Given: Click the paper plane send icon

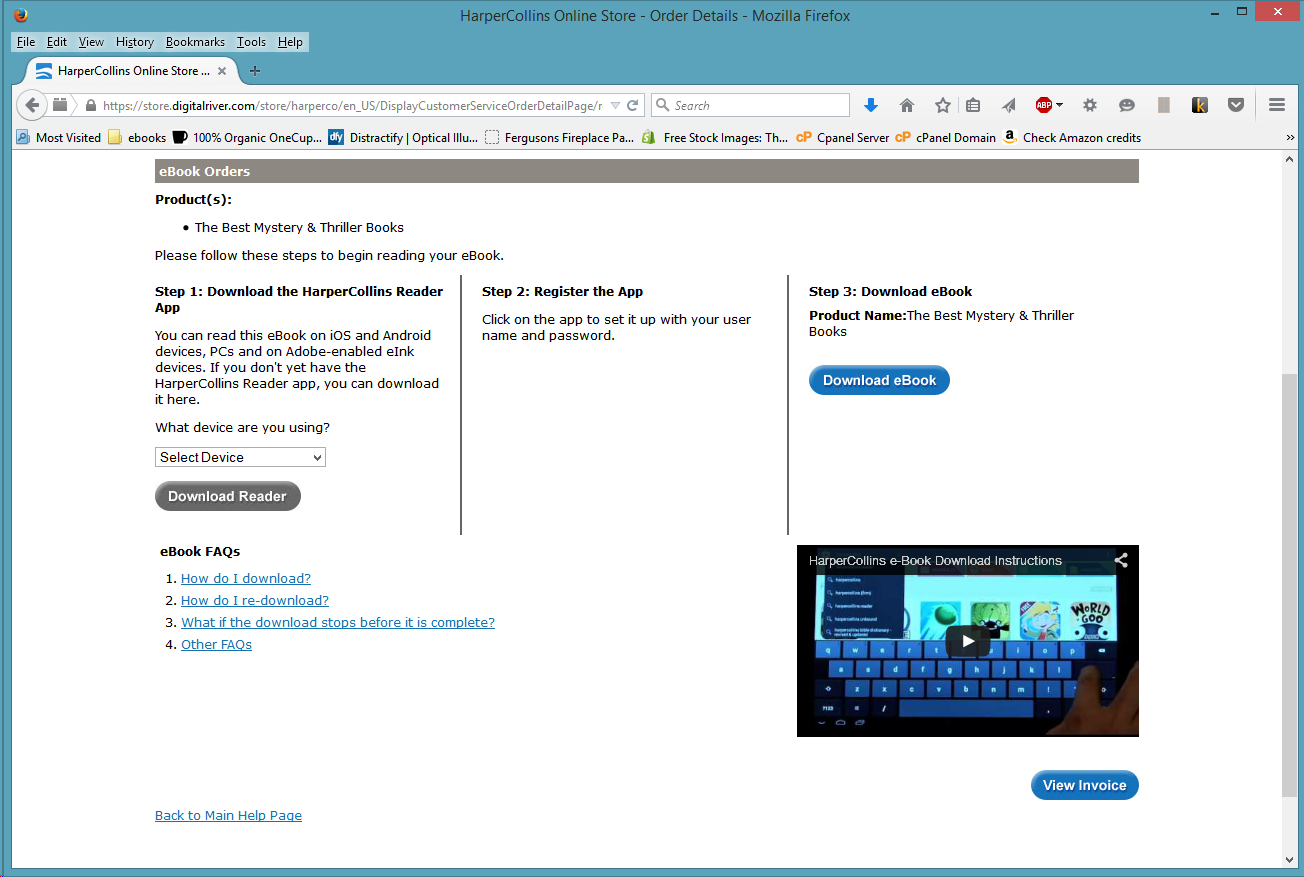Looking at the screenshot, I should 1009,105.
